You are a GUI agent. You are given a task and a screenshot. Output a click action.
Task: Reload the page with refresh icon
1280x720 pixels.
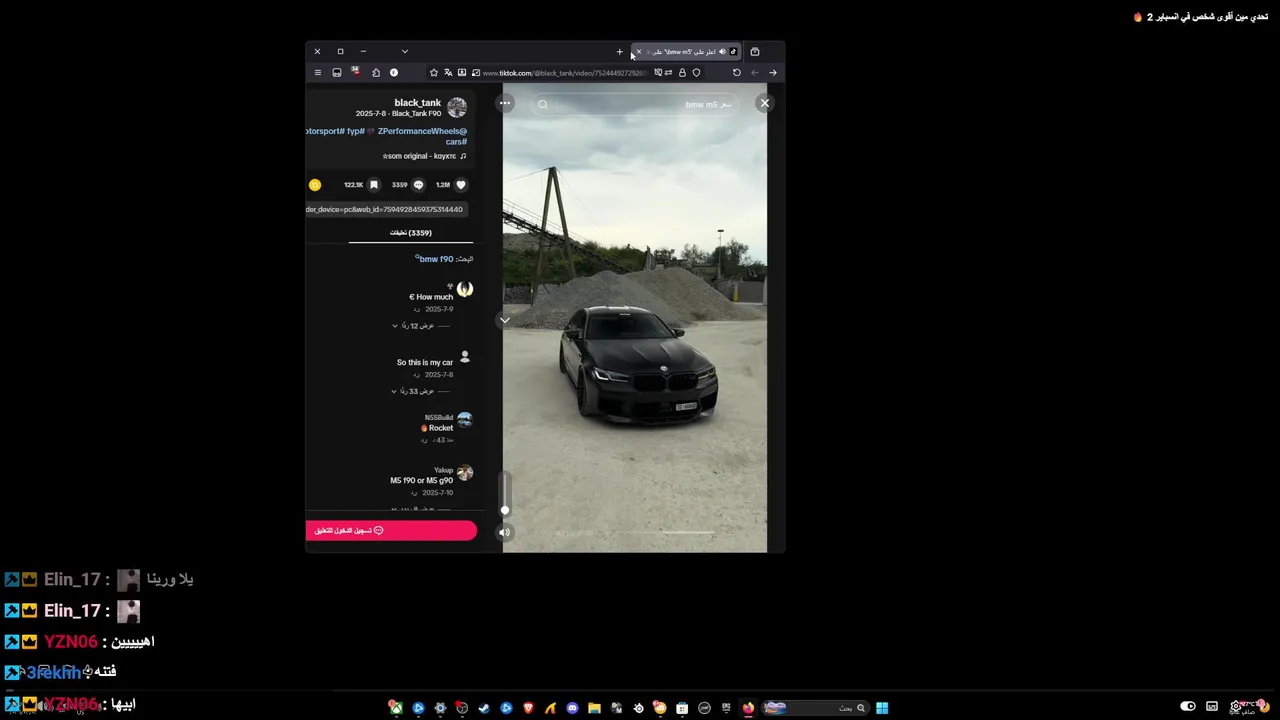[737, 72]
